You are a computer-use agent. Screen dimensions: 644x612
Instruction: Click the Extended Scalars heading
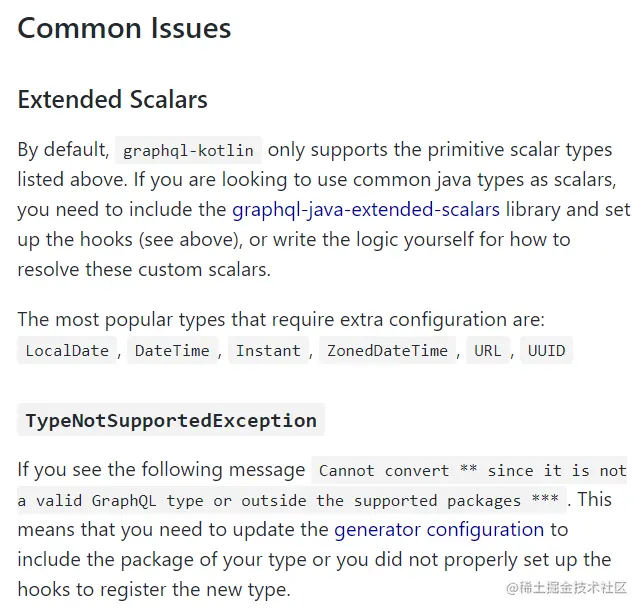(x=112, y=100)
